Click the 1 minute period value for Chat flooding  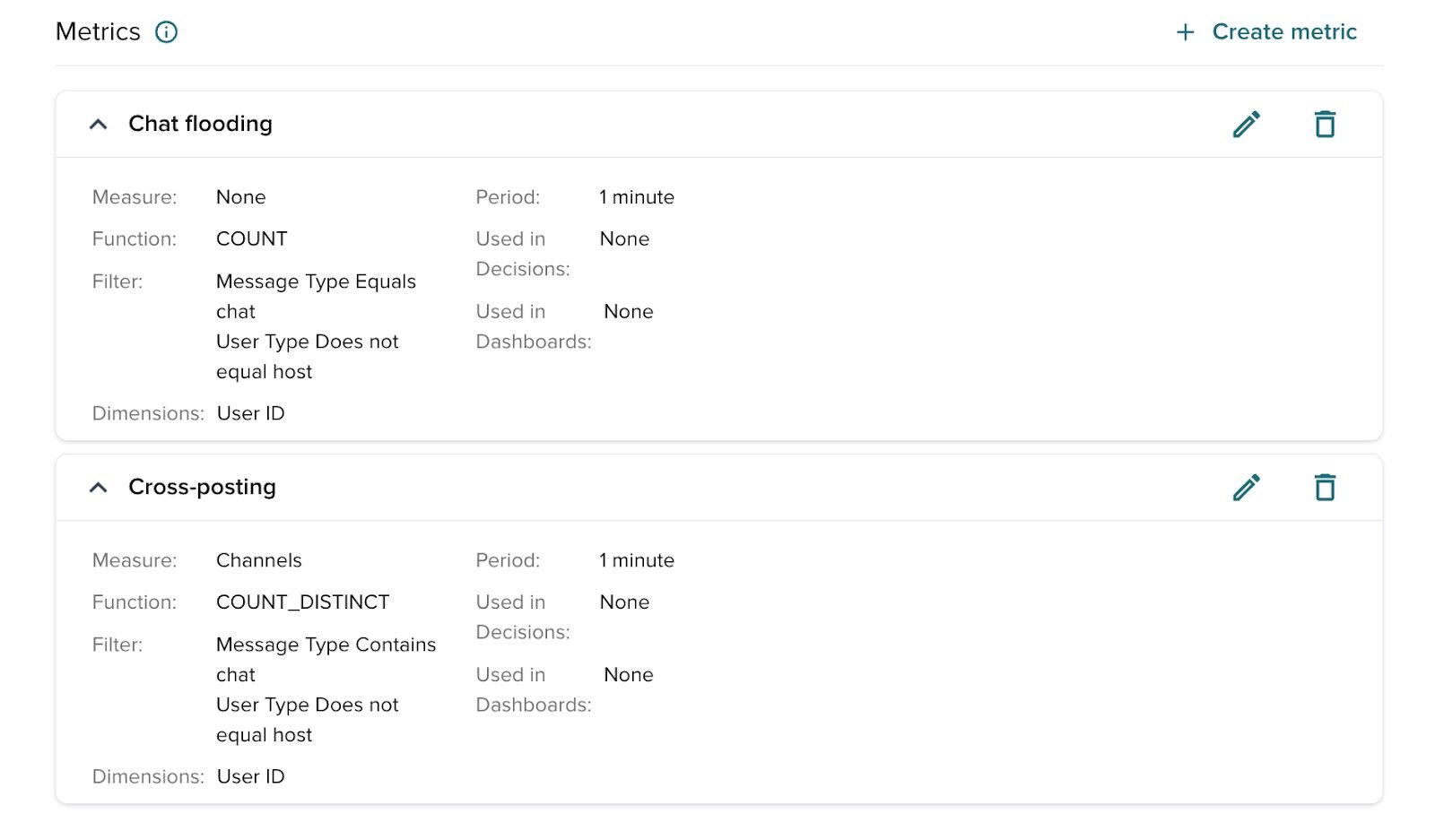click(637, 197)
